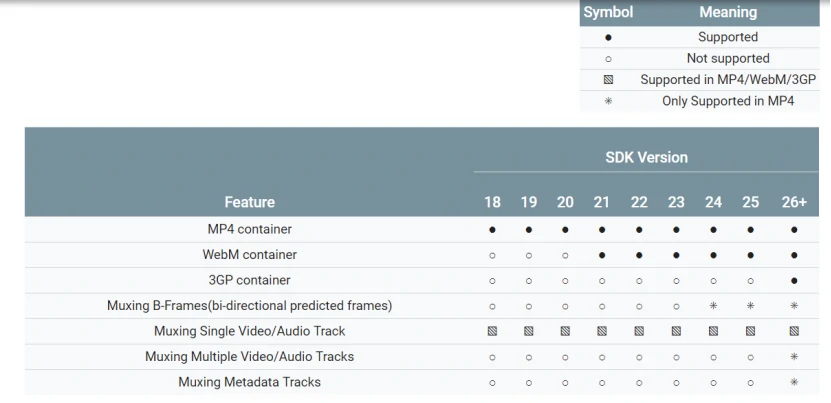Click the filled dot for 3GP container SDK 26+
The image size is (831, 403).
[794, 280]
